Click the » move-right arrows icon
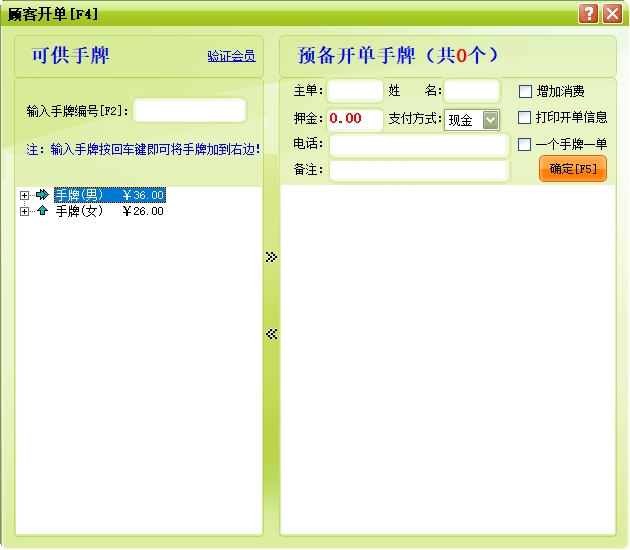 (x=271, y=257)
